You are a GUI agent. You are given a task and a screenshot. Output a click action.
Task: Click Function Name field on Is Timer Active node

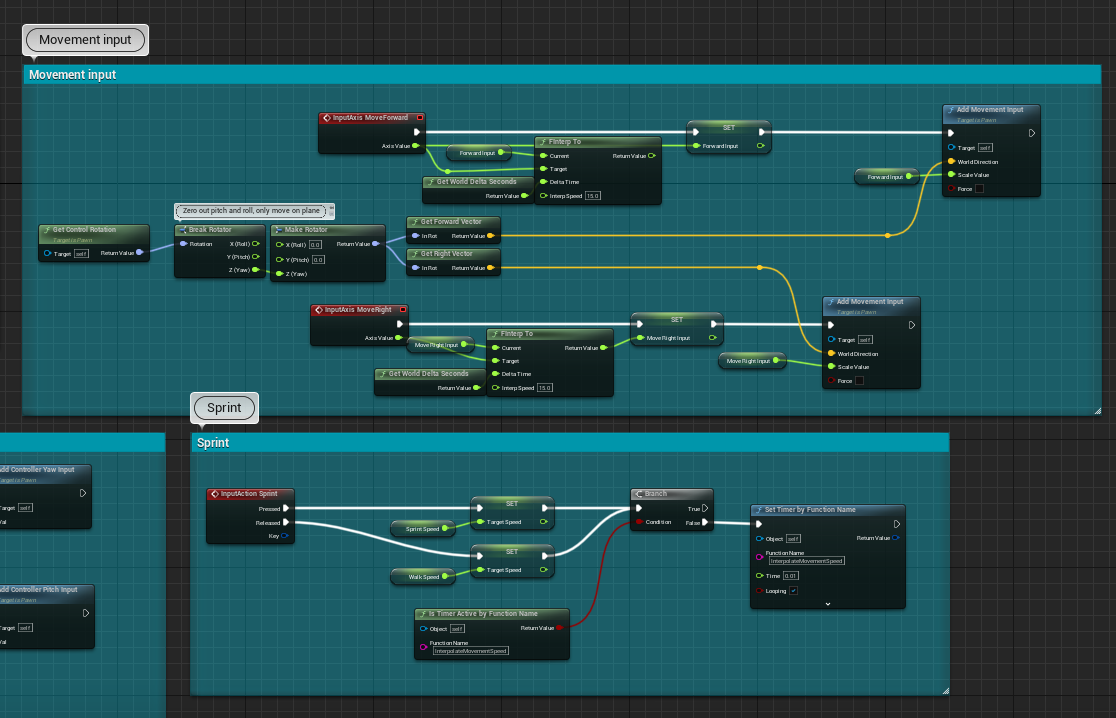point(470,650)
